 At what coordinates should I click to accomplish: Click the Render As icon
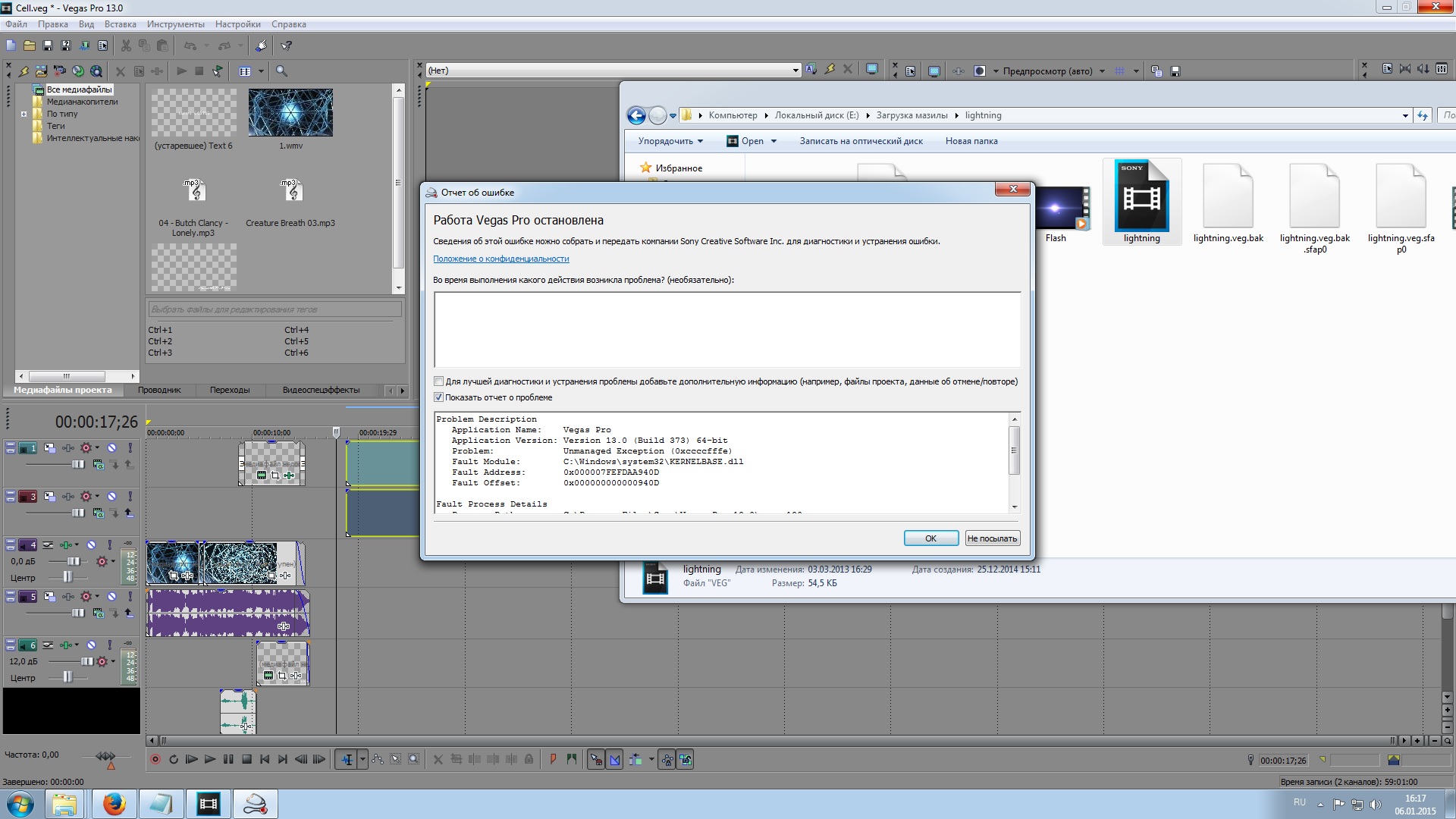coord(84,46)
